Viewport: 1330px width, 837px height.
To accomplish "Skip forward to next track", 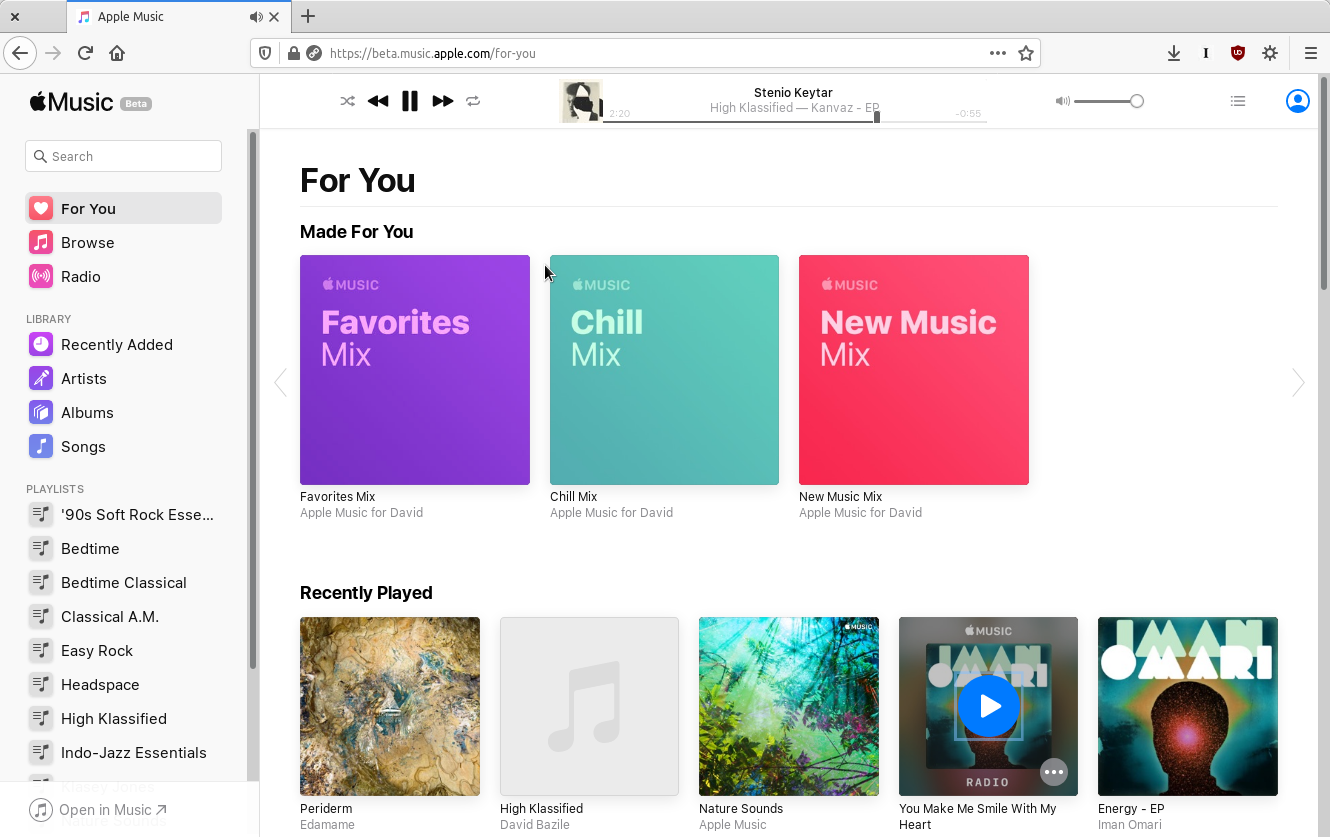I will [x=442, y=101].
